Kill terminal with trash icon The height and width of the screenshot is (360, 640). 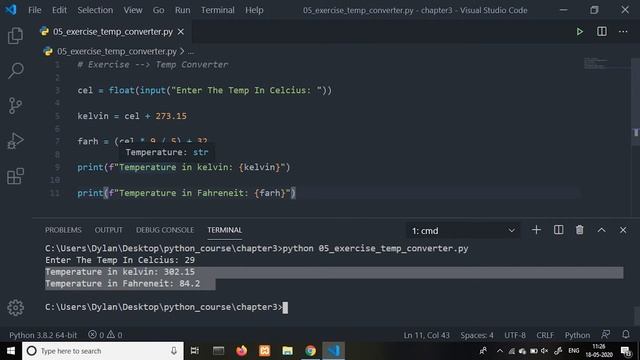coord(580,230)
